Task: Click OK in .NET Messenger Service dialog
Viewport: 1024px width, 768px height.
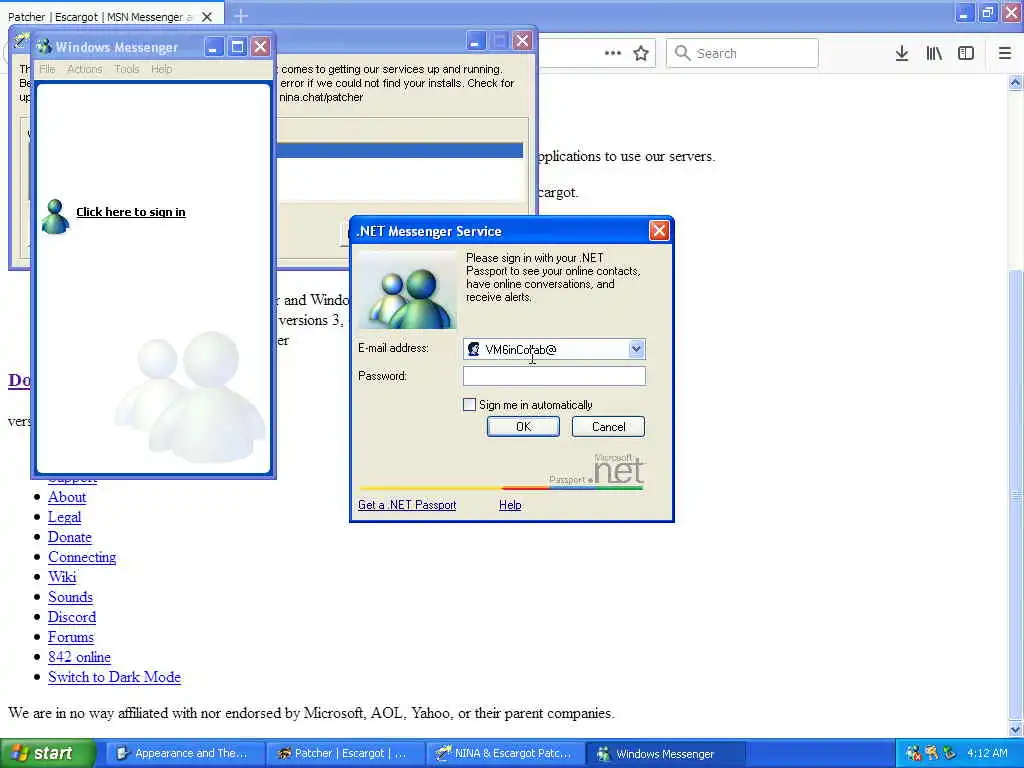Action: point(523,426)
